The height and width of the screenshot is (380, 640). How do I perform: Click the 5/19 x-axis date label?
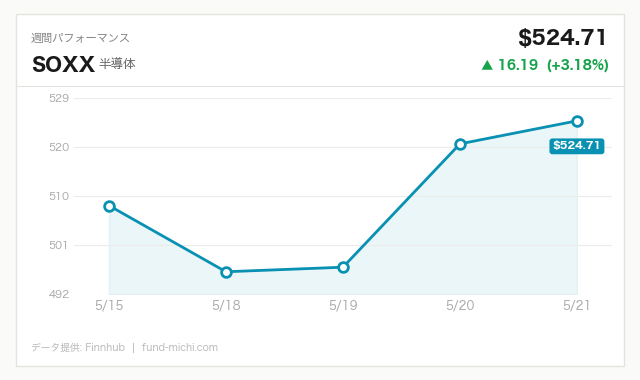[343, 305]
